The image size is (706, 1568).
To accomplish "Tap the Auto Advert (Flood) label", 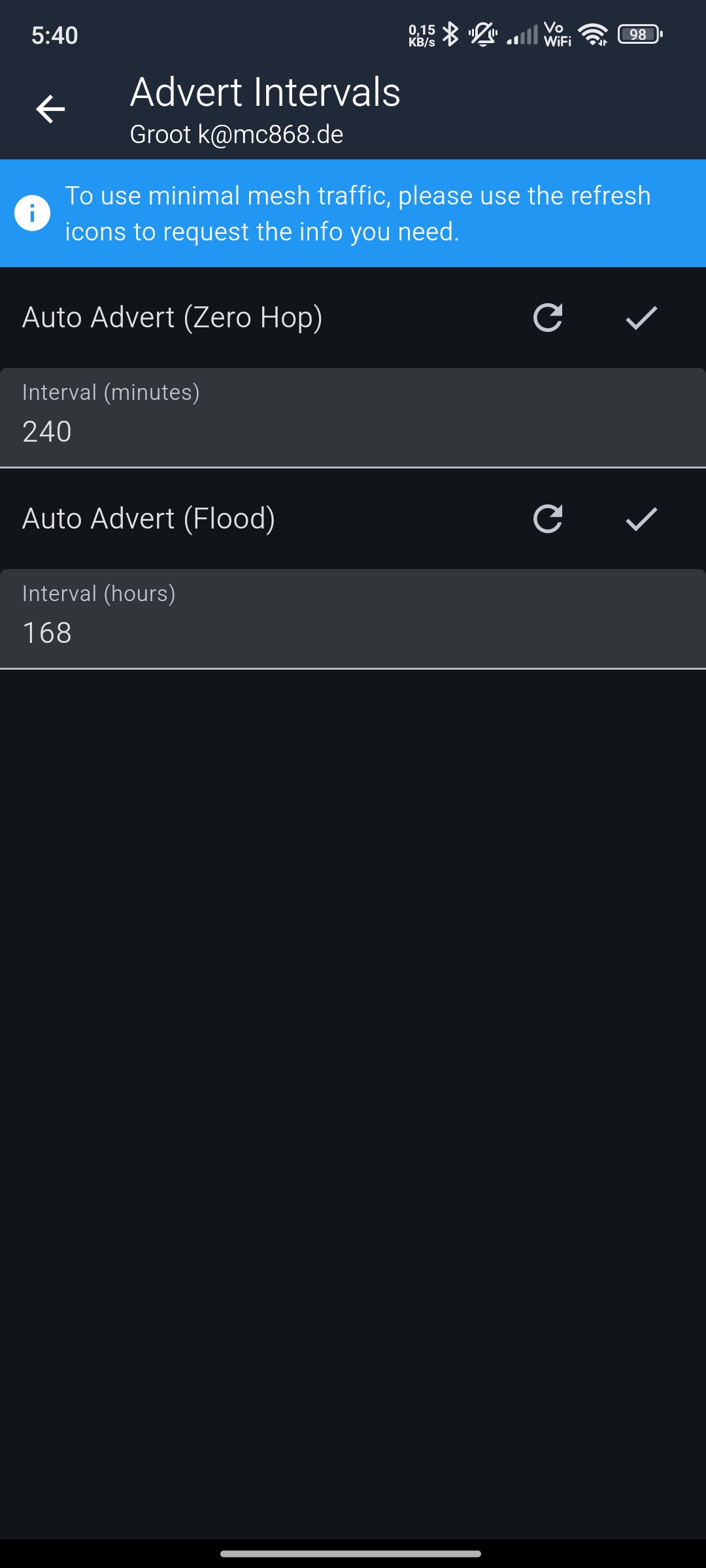I will (x=149, y=519).
